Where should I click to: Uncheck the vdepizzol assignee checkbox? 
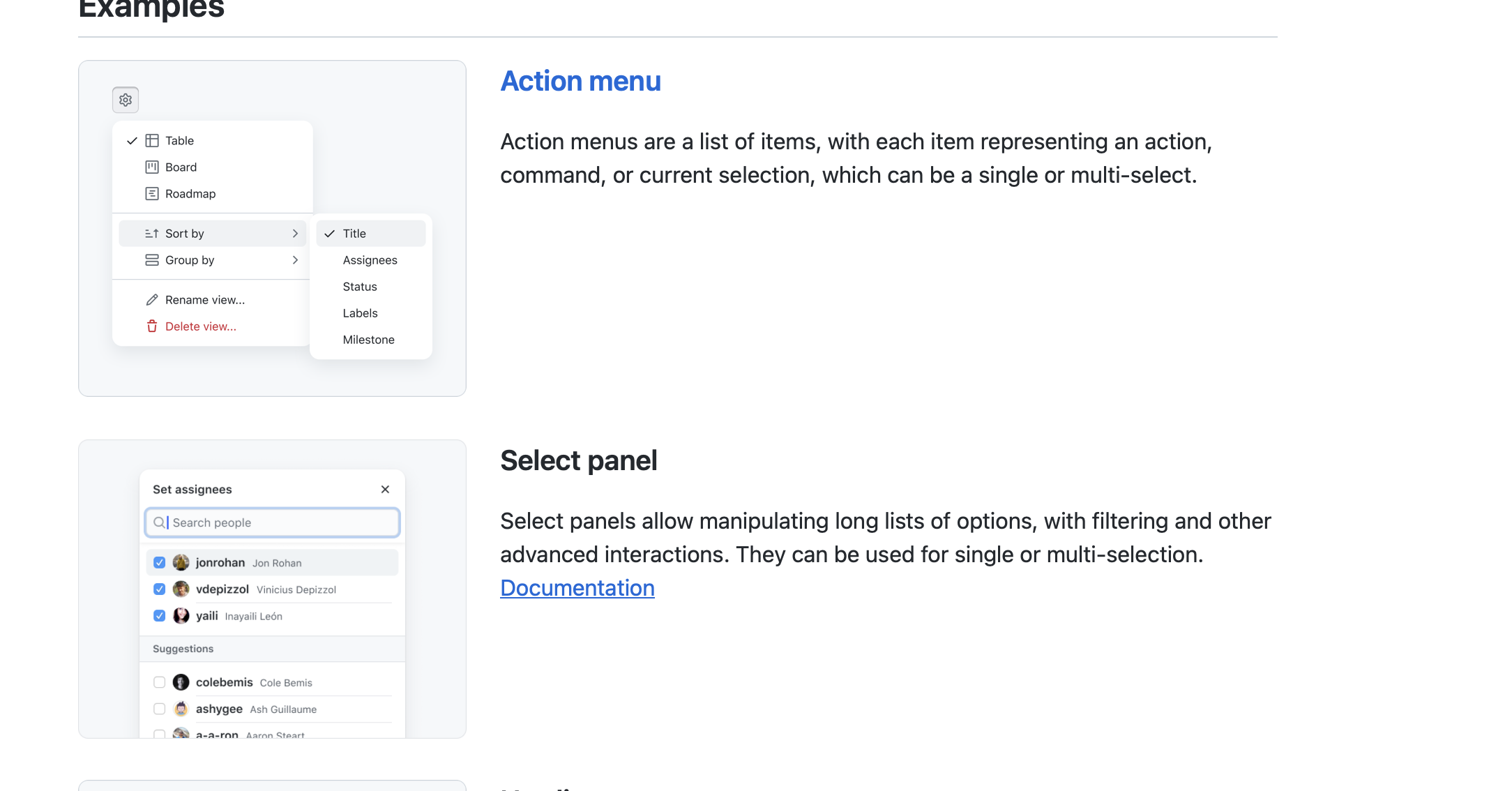click(x=160, y=589)
